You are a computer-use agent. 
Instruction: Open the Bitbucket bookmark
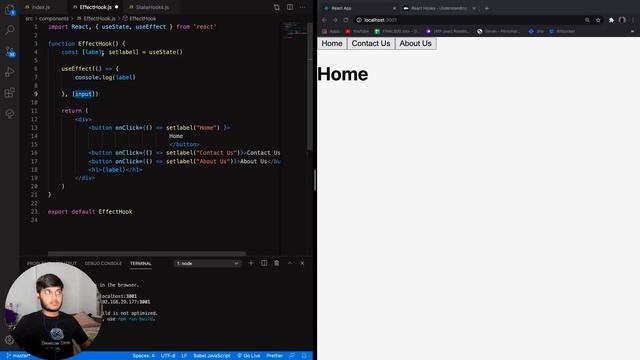[x=562, y=31]
